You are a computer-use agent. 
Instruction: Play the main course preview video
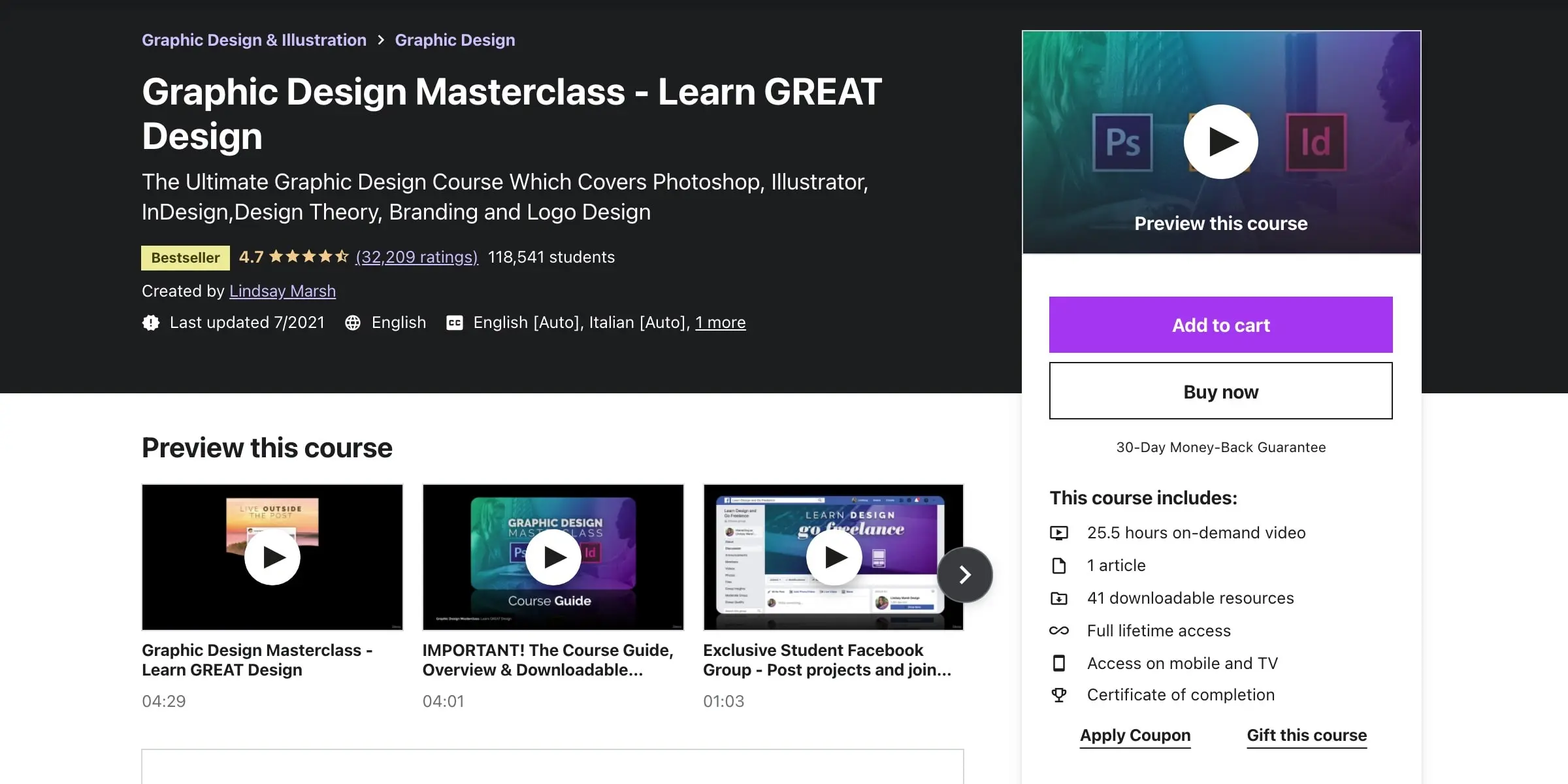[1220, 141]
